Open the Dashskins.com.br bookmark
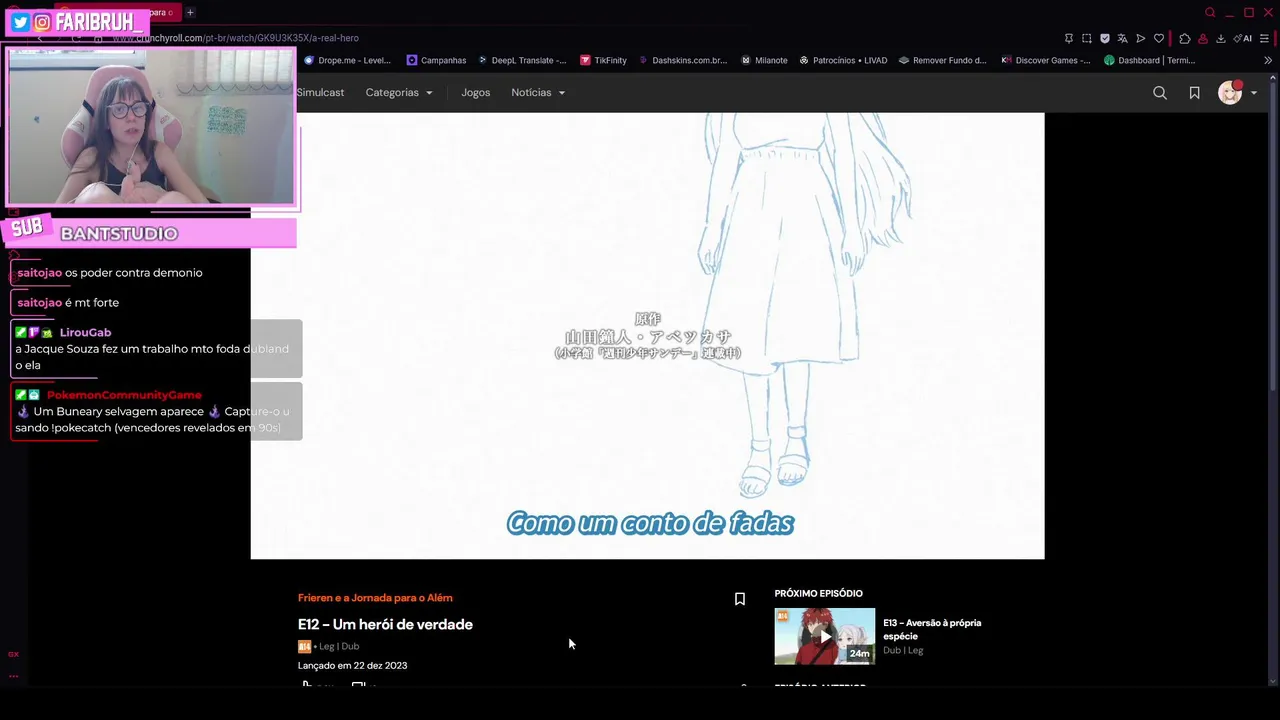The image size is (1280, 720). (x=683, y=60)
